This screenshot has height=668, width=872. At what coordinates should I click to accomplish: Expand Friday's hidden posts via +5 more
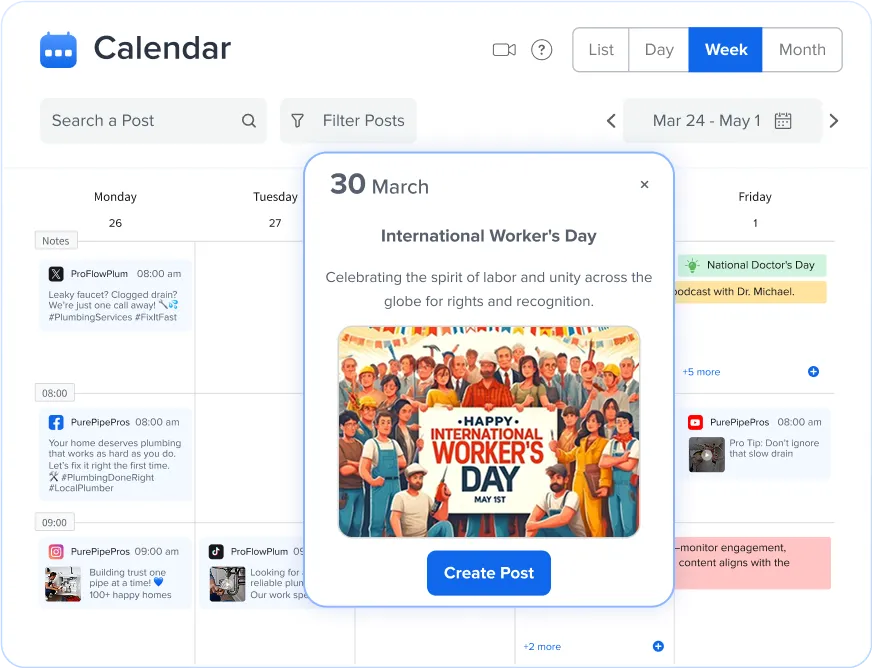(x=701, y=372)
